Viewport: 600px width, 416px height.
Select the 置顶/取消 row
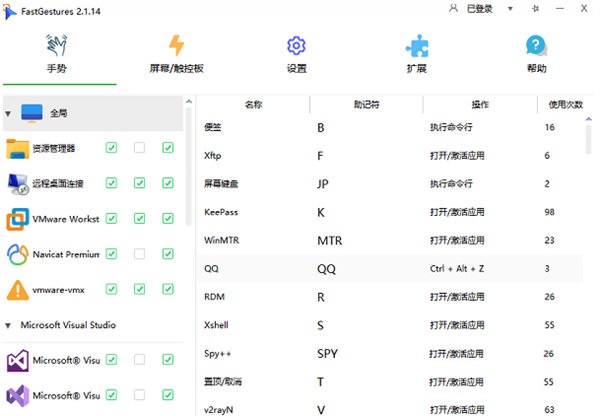390,382
